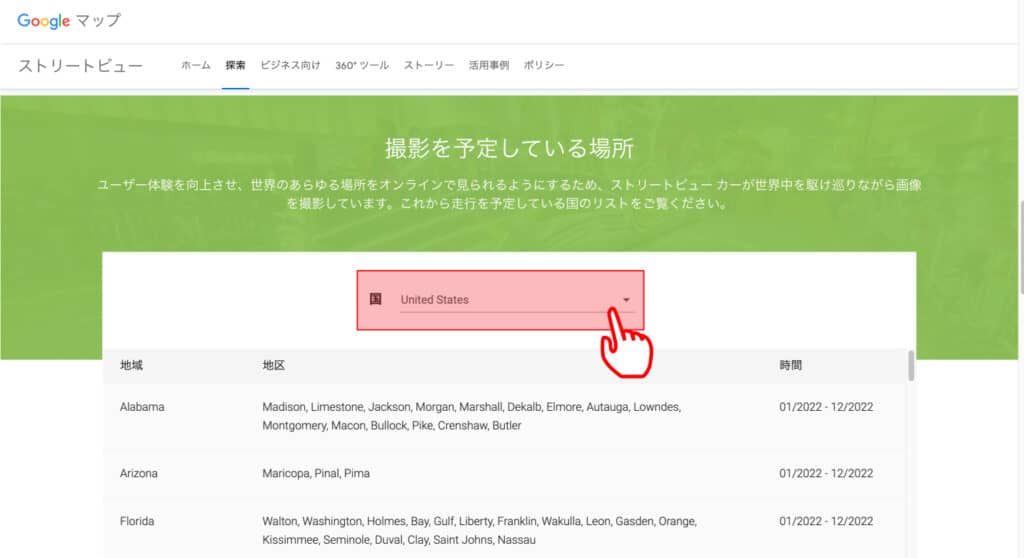The height and width of the screenshot is (558, 1024).
Task: Click the 国 label beside dropdown
Action: click(x=376, y=299)
